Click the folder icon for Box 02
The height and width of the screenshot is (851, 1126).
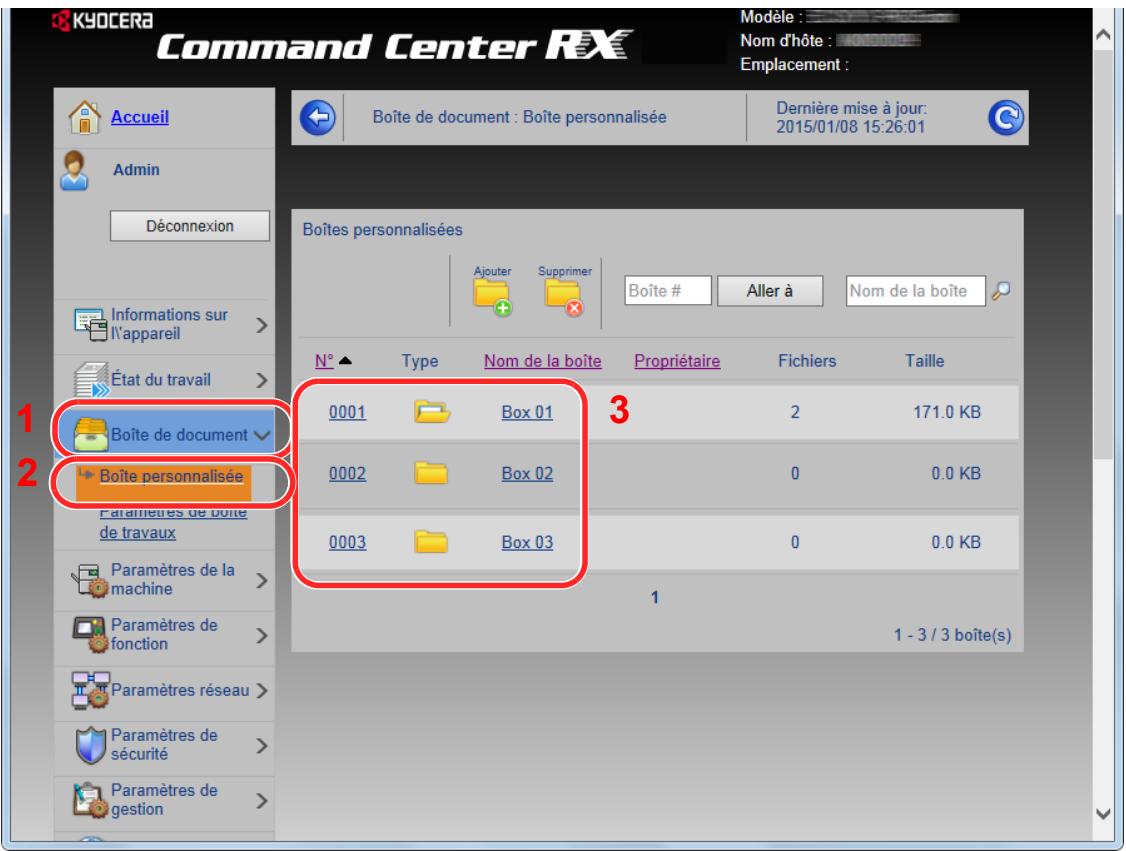click(431, 473)
